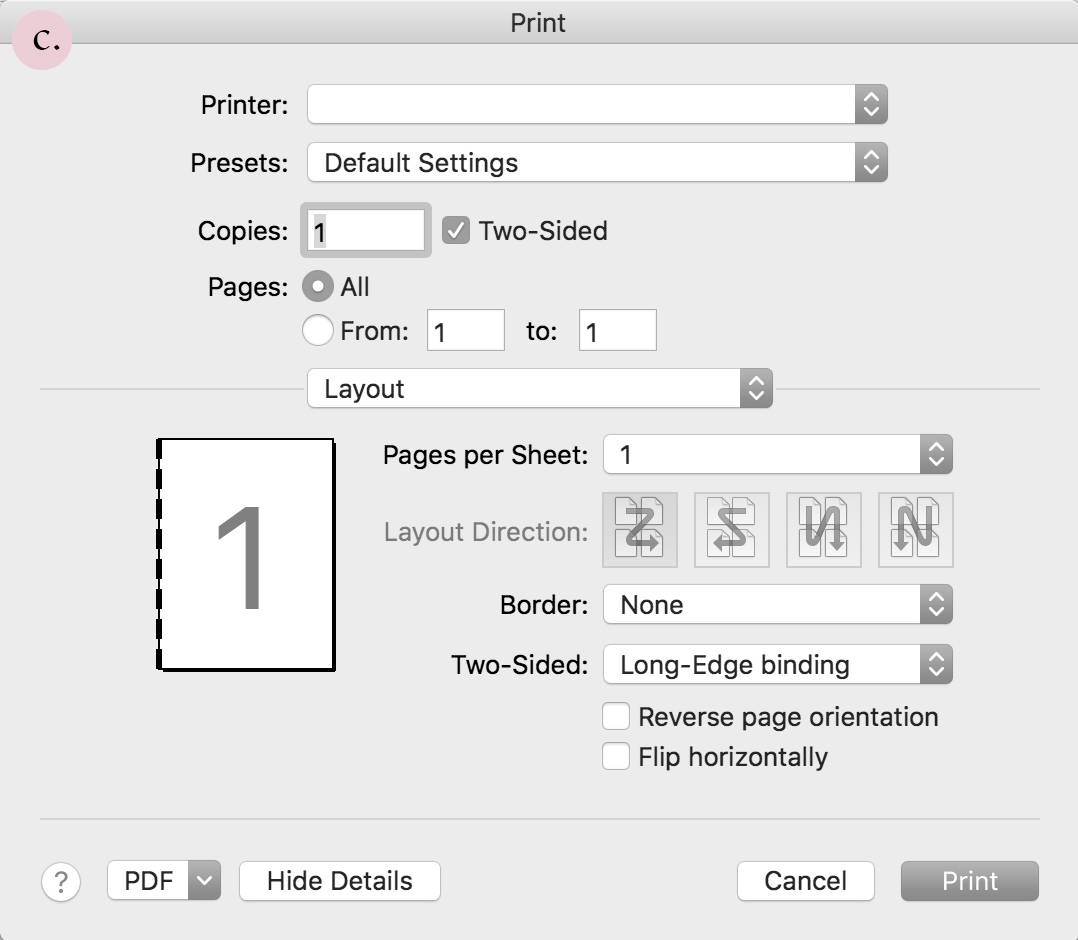Open the Pages per Sheet dropdown
This screenshot has width=1078, height=940.
click(x=778, y=455)
